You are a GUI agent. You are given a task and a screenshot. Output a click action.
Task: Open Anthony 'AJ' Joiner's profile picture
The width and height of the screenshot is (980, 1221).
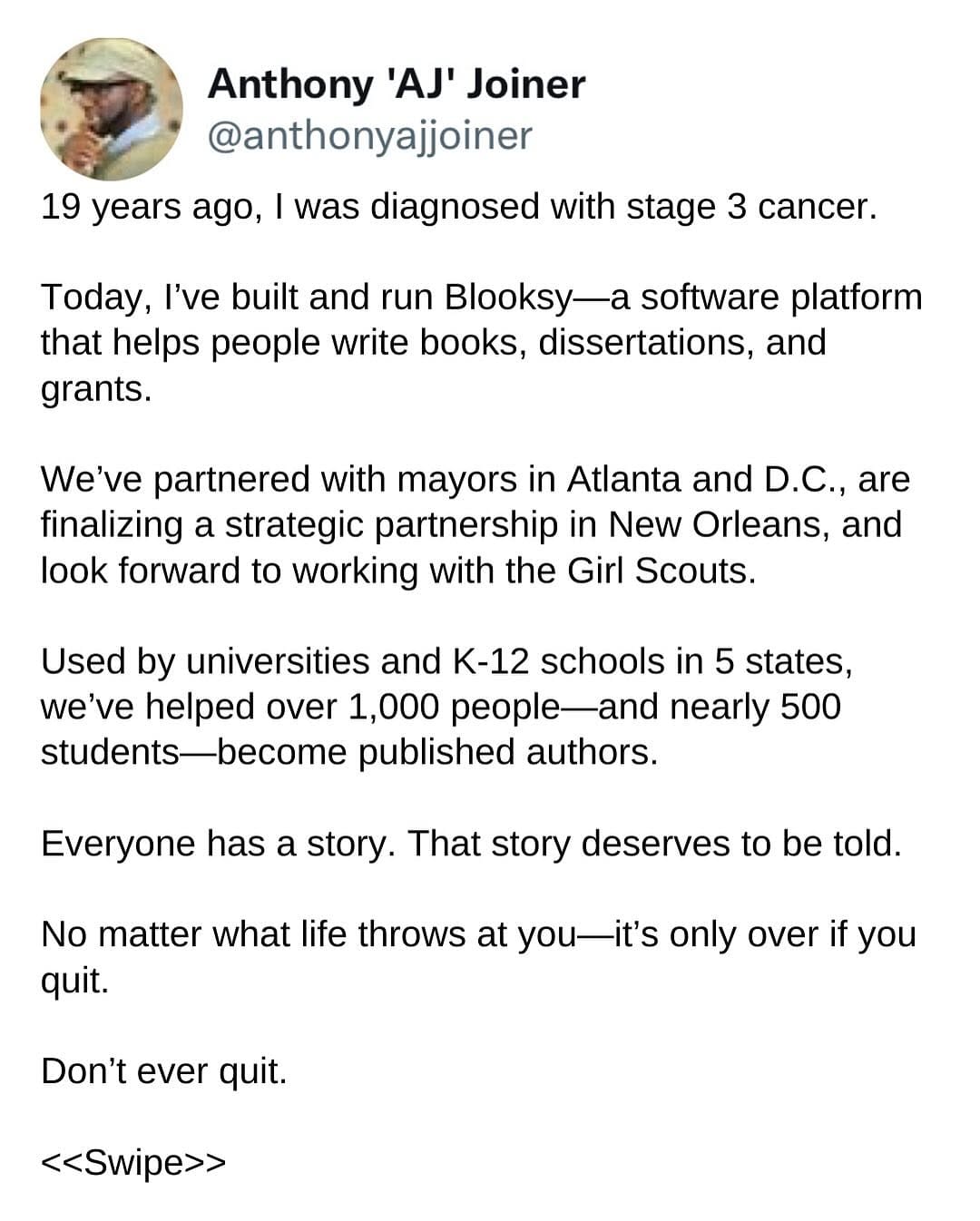pyautogui.click(x=112, y=109)
